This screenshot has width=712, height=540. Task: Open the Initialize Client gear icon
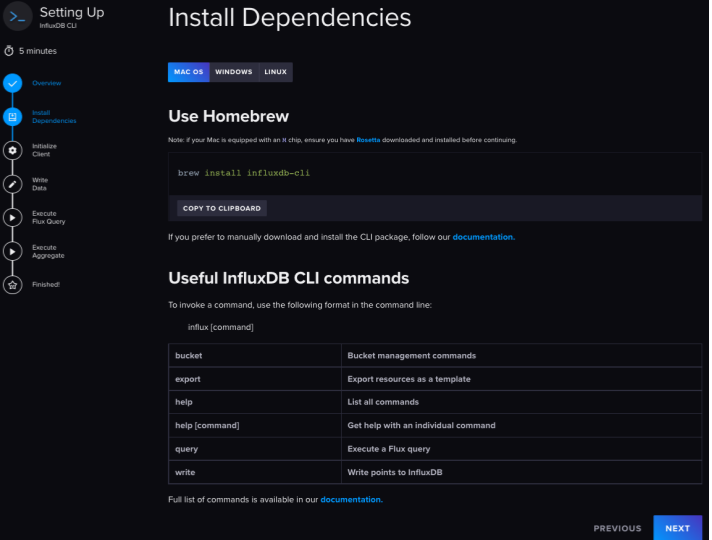13,150
